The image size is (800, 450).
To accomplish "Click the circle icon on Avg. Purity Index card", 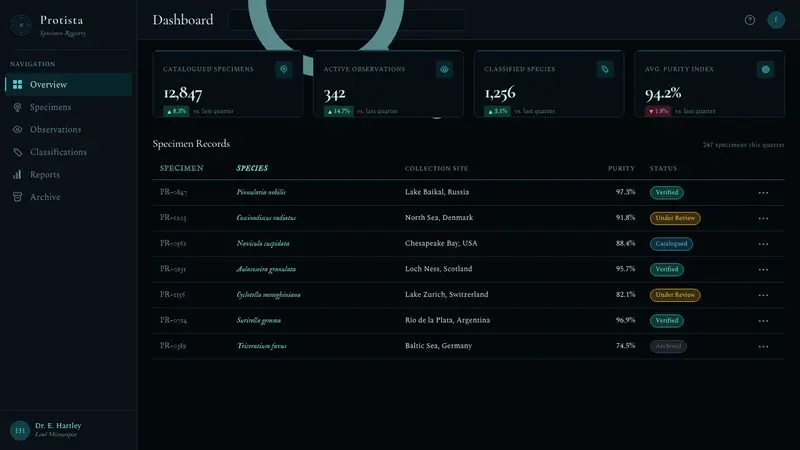I will [x=765, y=69].
